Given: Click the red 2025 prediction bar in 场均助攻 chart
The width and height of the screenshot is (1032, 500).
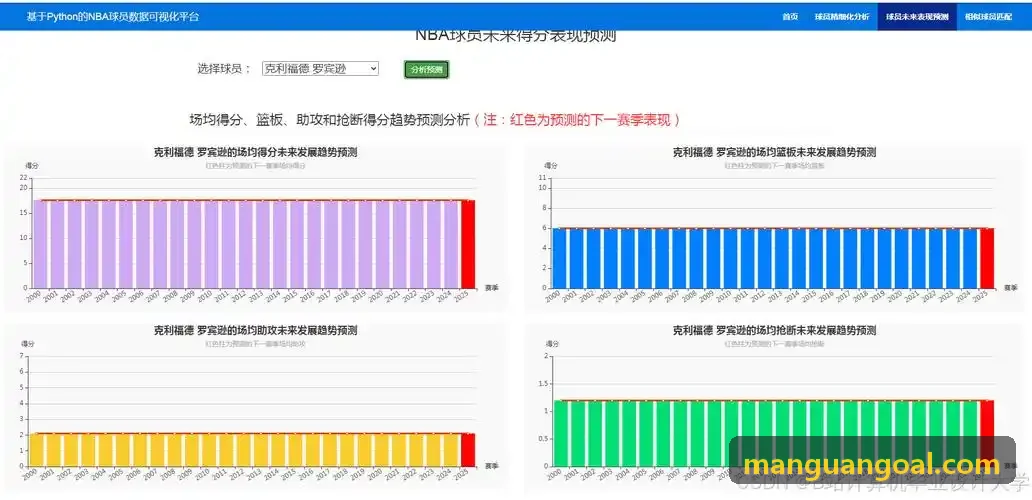Looking at the screenshot, I should [468, 450].
